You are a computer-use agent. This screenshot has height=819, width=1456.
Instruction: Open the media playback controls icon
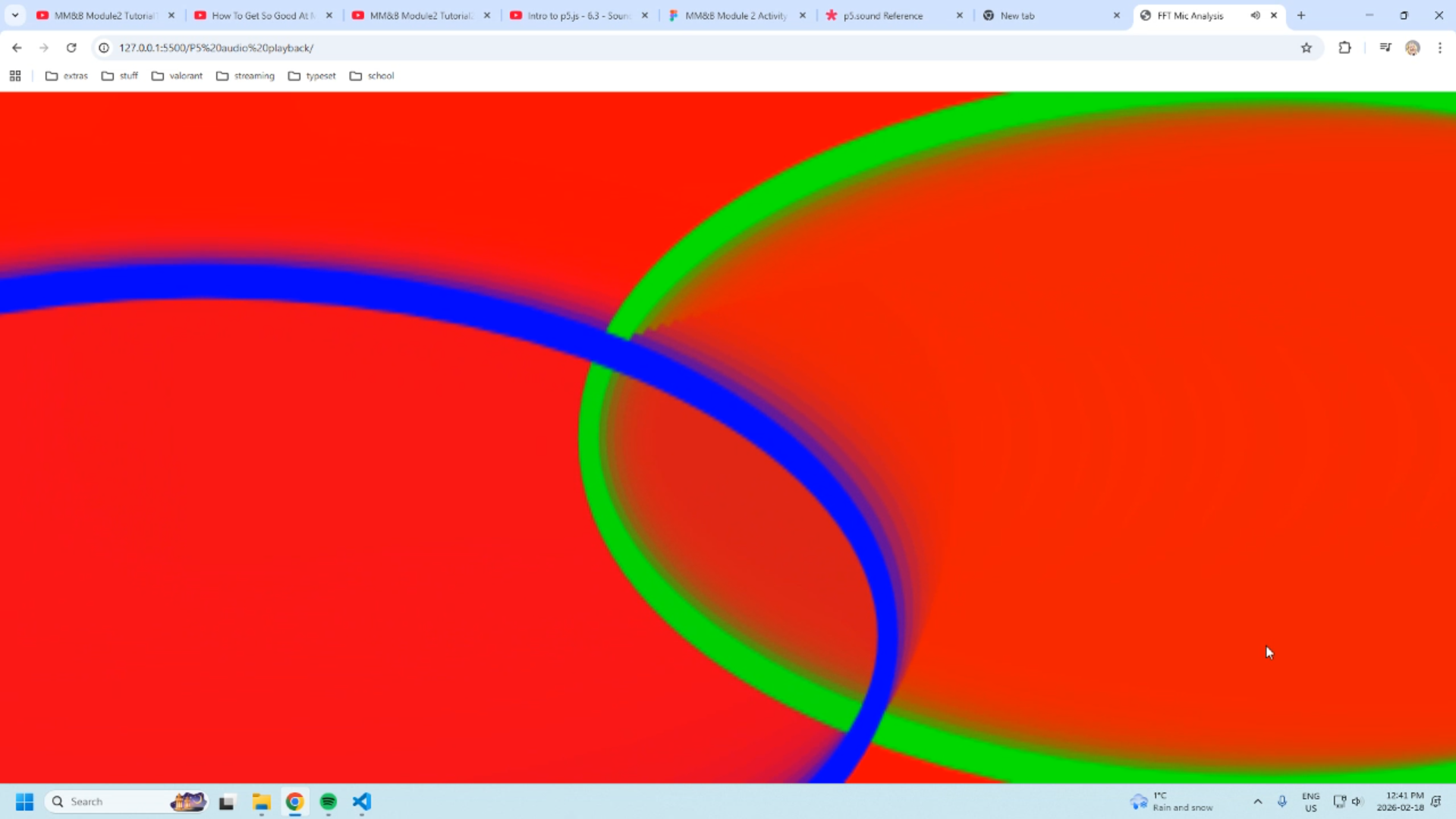coord(1385,47)
